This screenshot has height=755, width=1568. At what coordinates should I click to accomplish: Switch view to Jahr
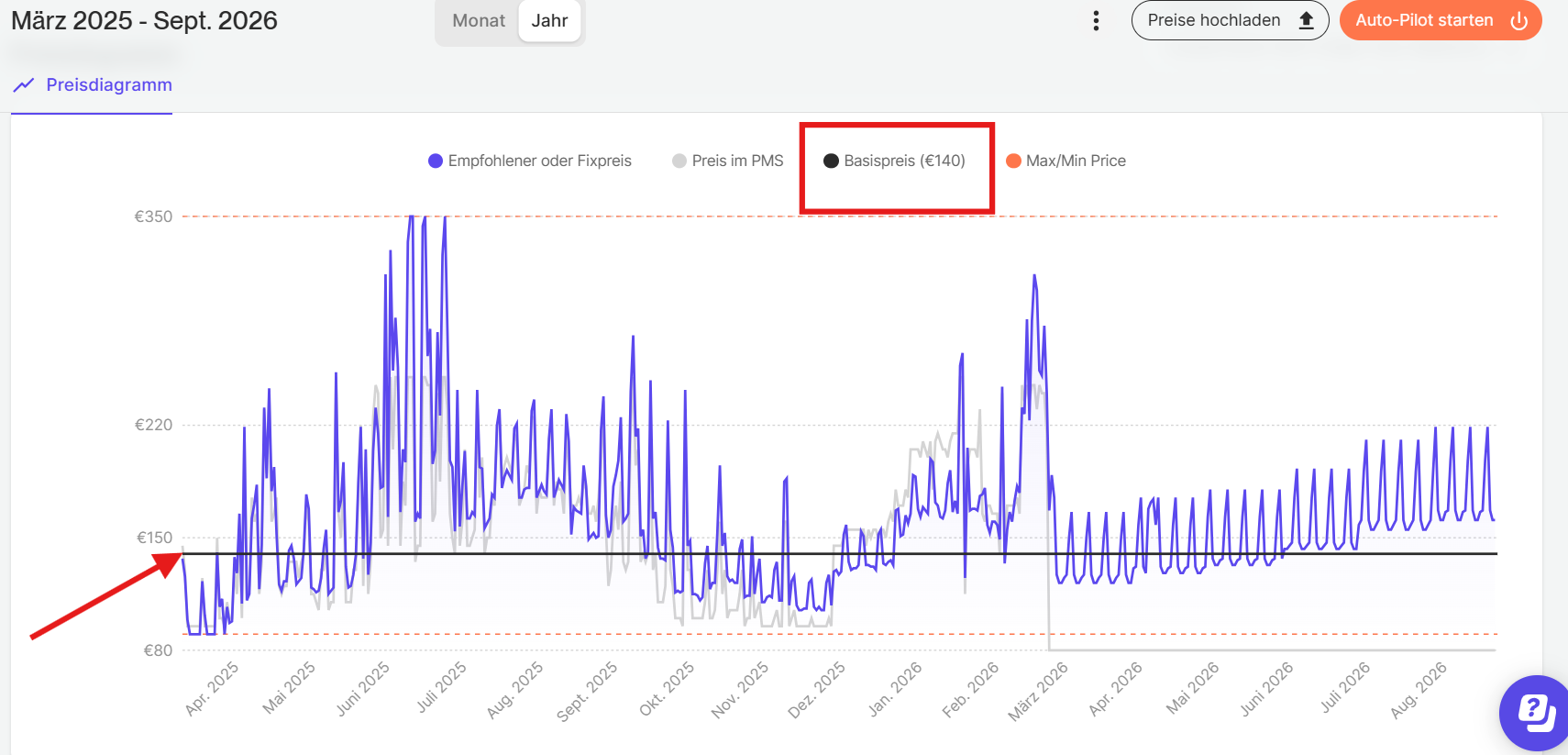click(x=549, y=21)
